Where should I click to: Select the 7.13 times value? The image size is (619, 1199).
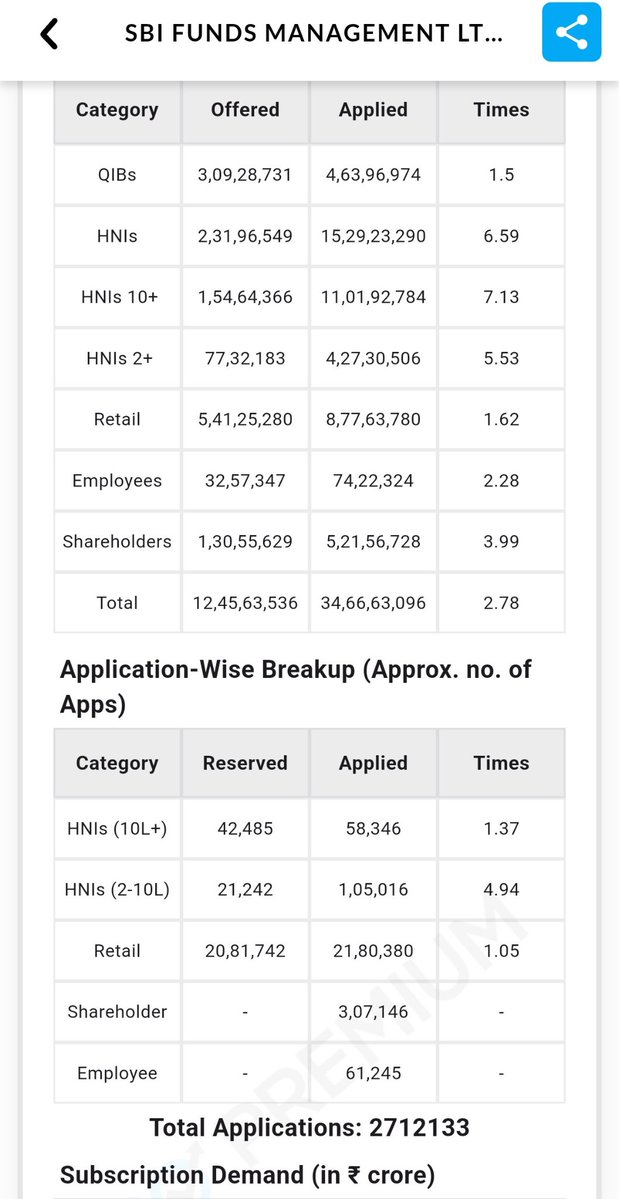point(501,297)
